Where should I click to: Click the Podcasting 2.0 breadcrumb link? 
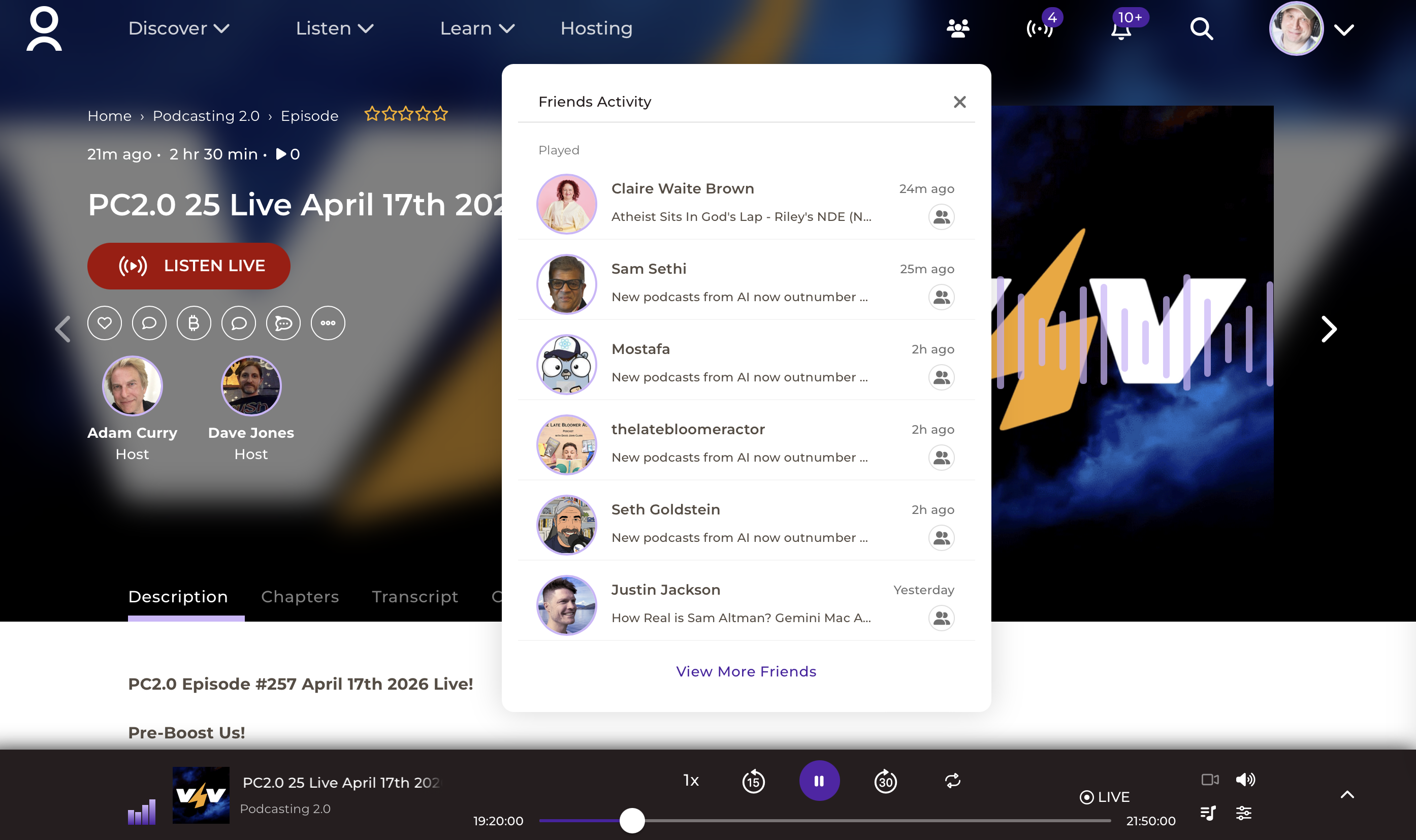[206, 116]
